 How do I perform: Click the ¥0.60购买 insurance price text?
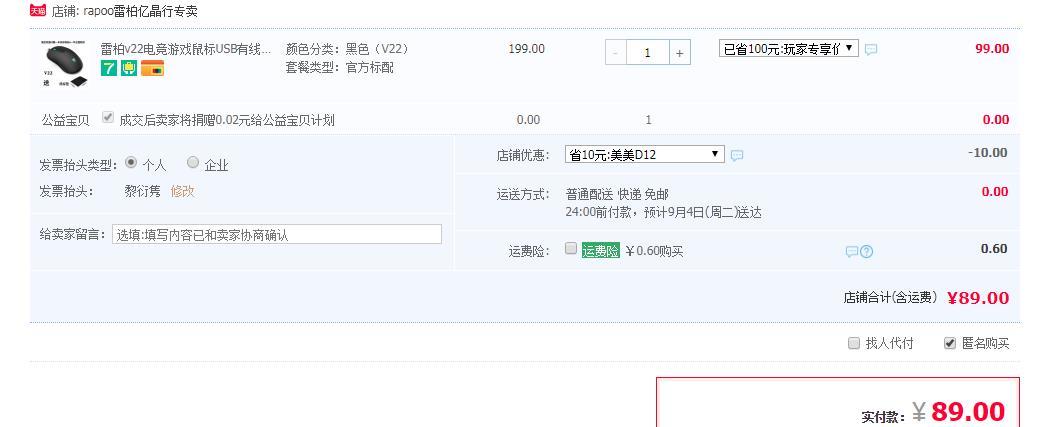pos(654,251)
